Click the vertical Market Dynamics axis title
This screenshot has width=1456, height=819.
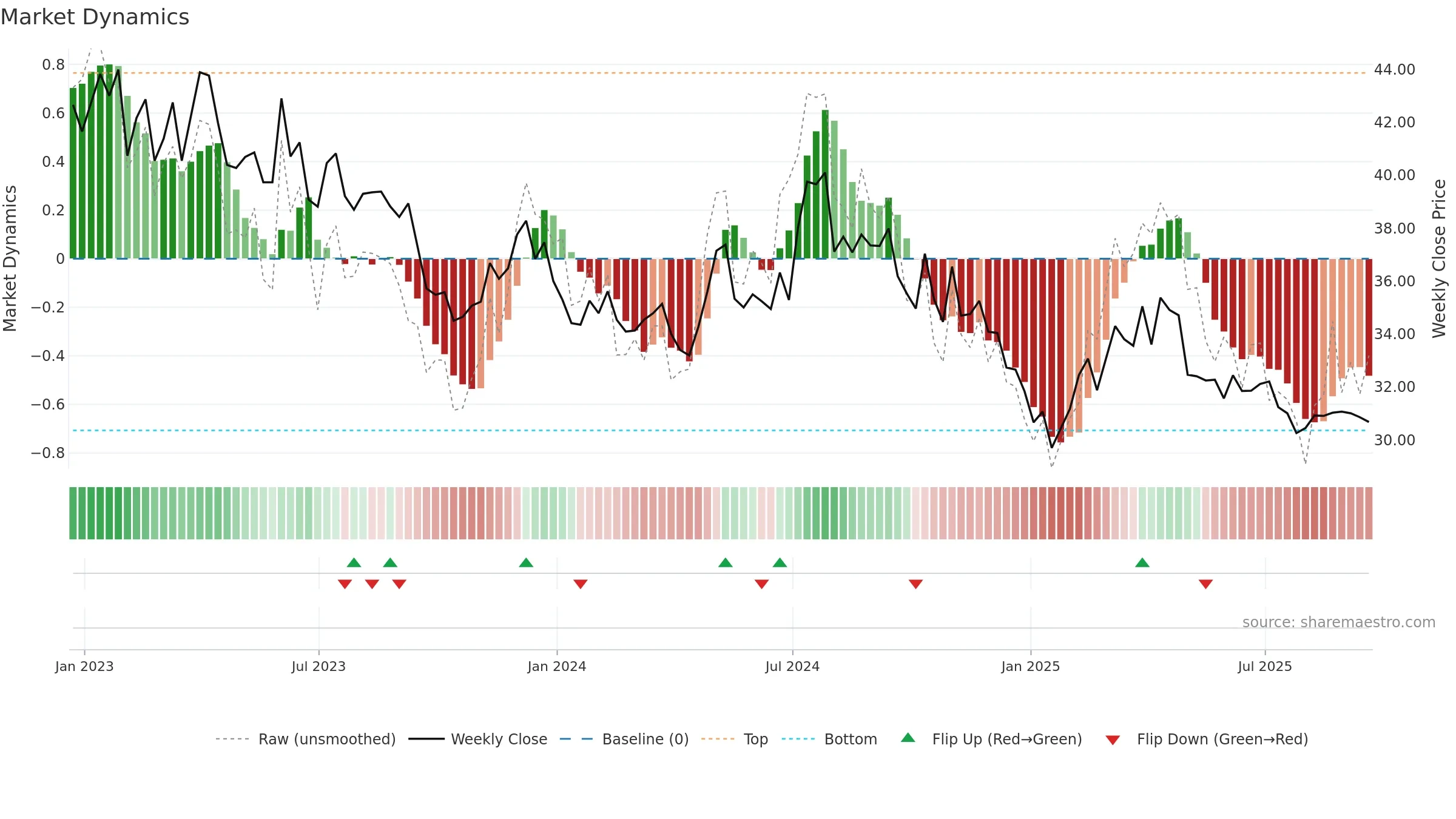[x=10, y=258]
